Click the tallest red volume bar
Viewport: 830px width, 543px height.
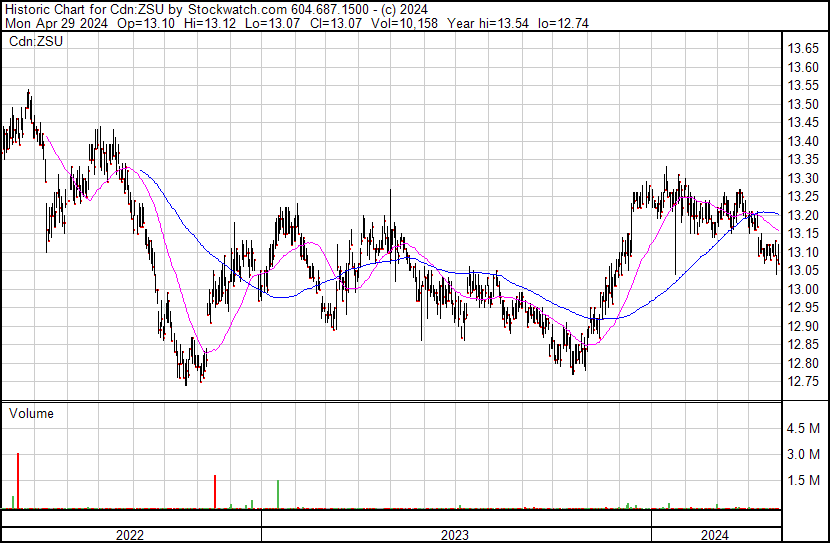point(18,480)
